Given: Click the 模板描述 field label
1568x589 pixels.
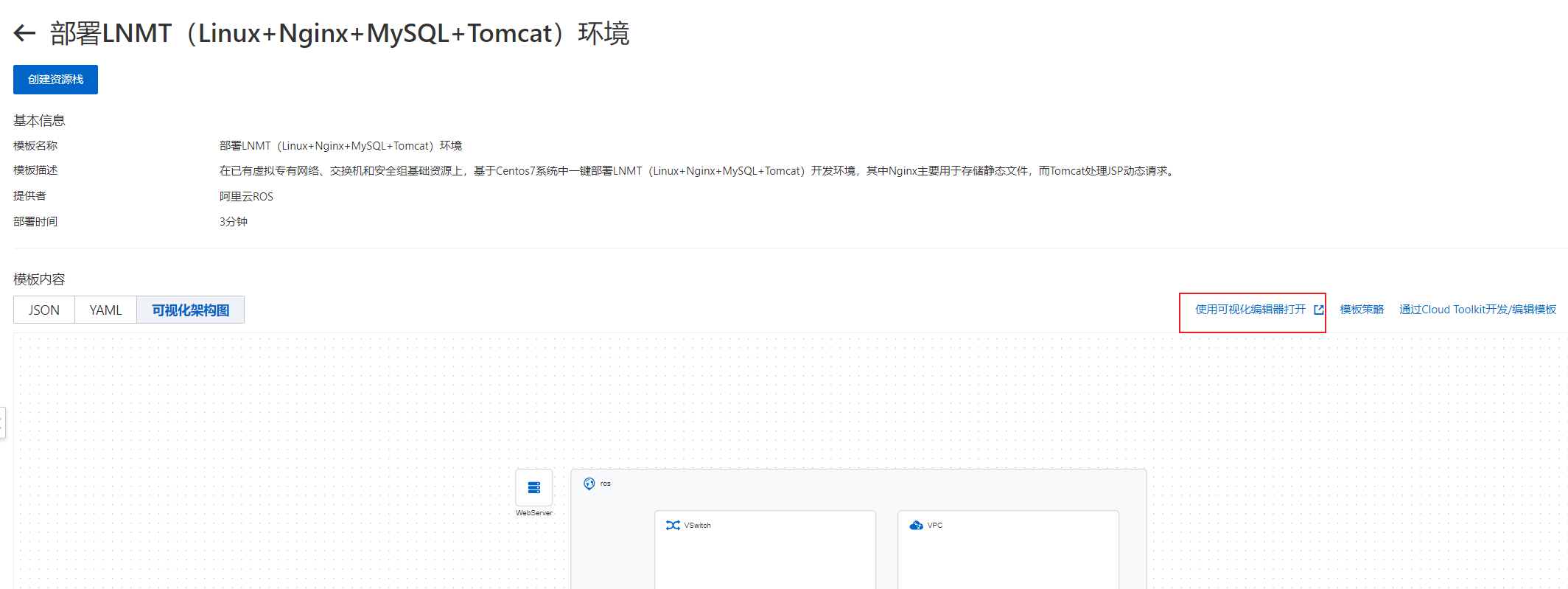Looking at the screenshot, I should point(35,170).
